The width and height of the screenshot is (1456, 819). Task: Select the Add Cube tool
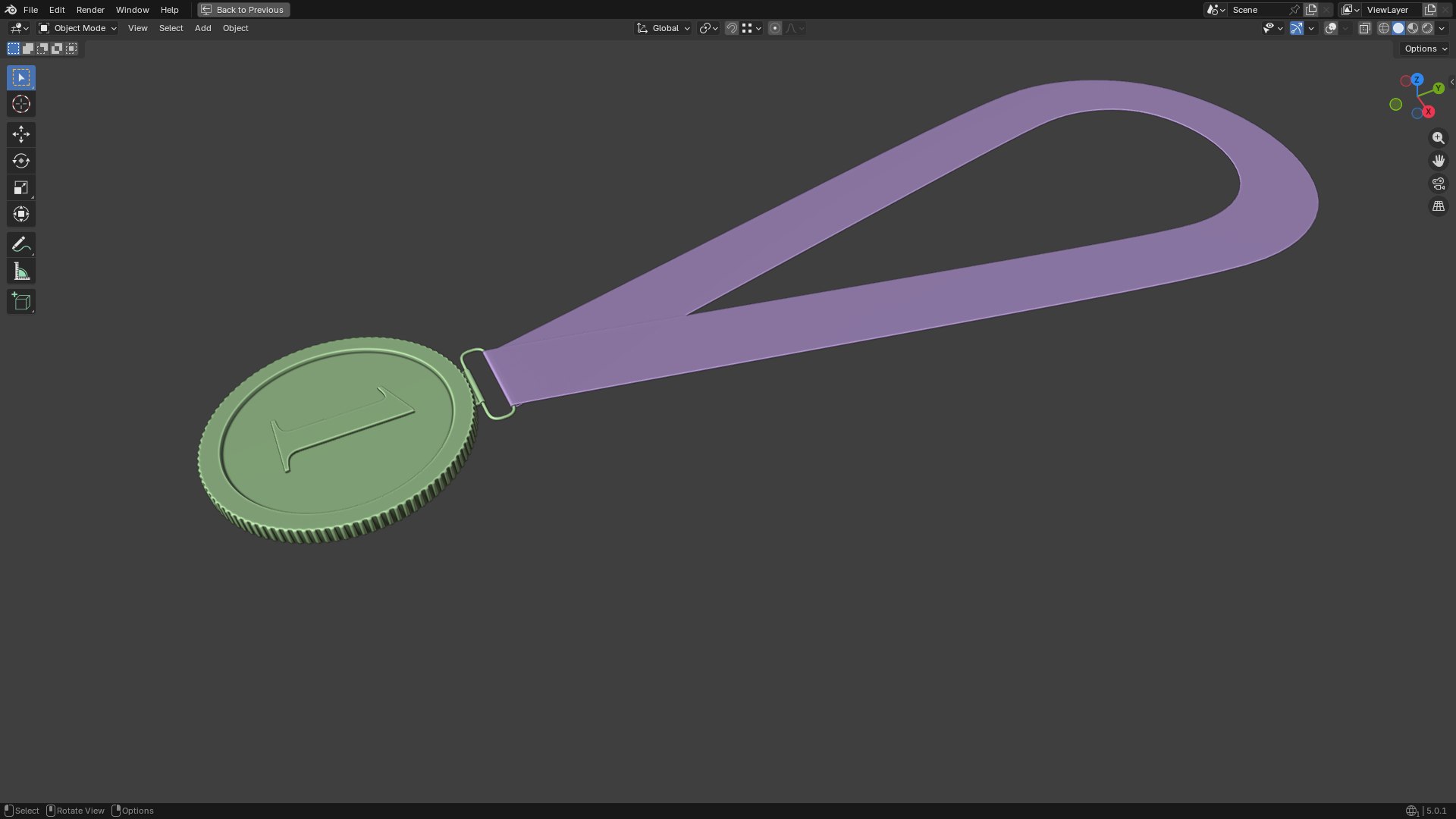21,301
